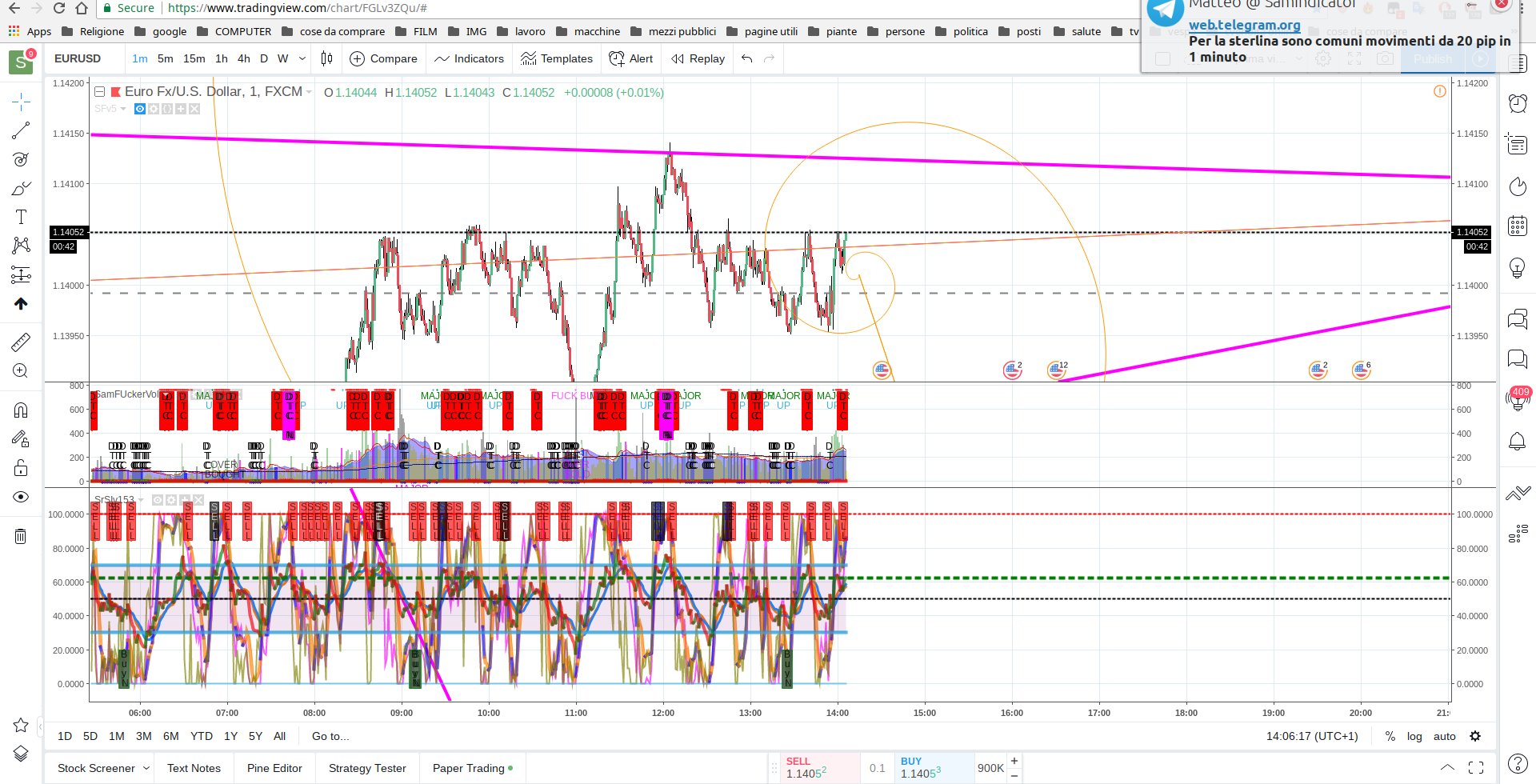Viewport: 1536px width, 784px height.
Task: Open public chats icon in right sidebar
Action: [1518, 319]
